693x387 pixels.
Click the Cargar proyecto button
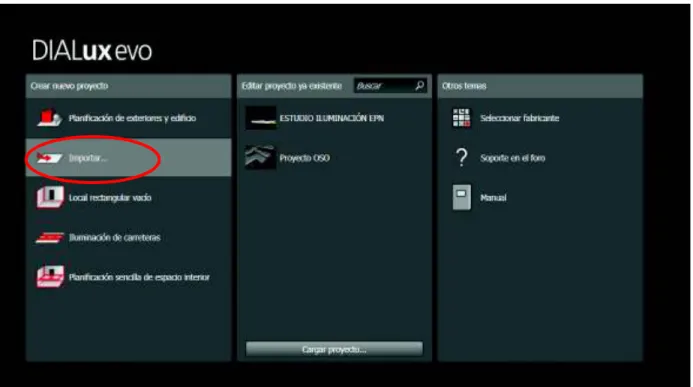pos(334,349)
